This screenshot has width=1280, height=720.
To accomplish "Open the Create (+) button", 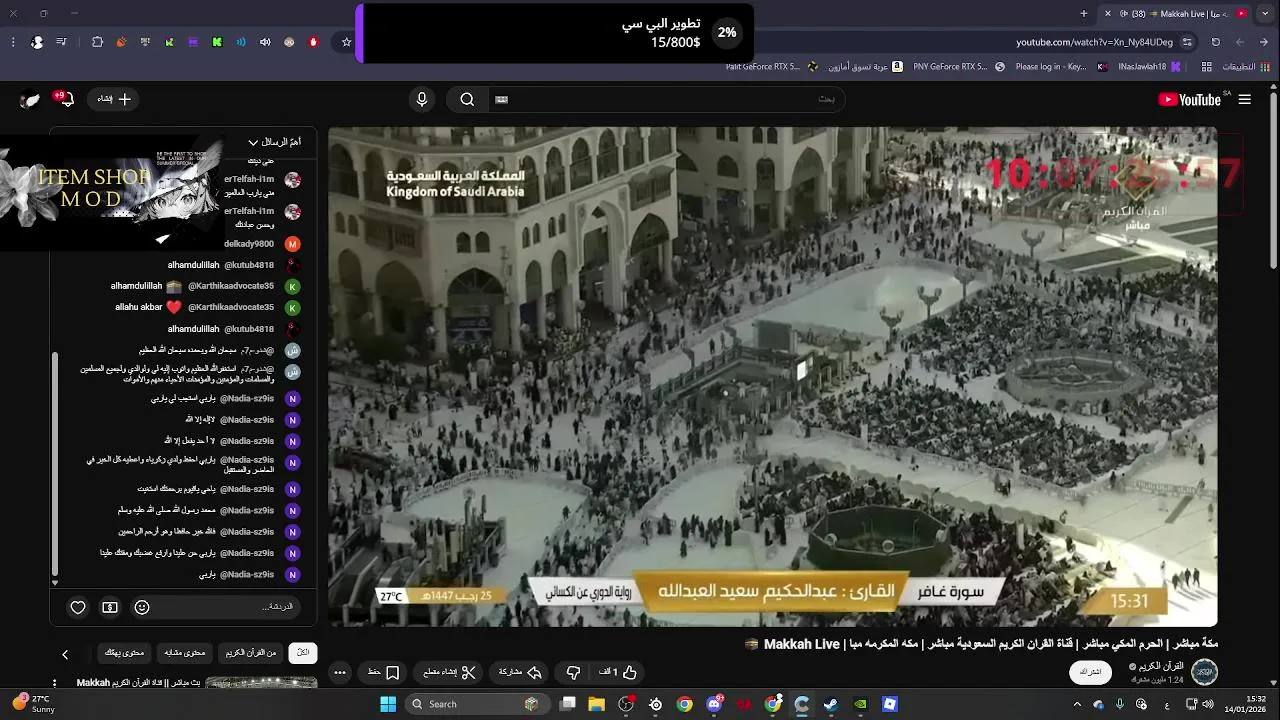I will (114, 99).
